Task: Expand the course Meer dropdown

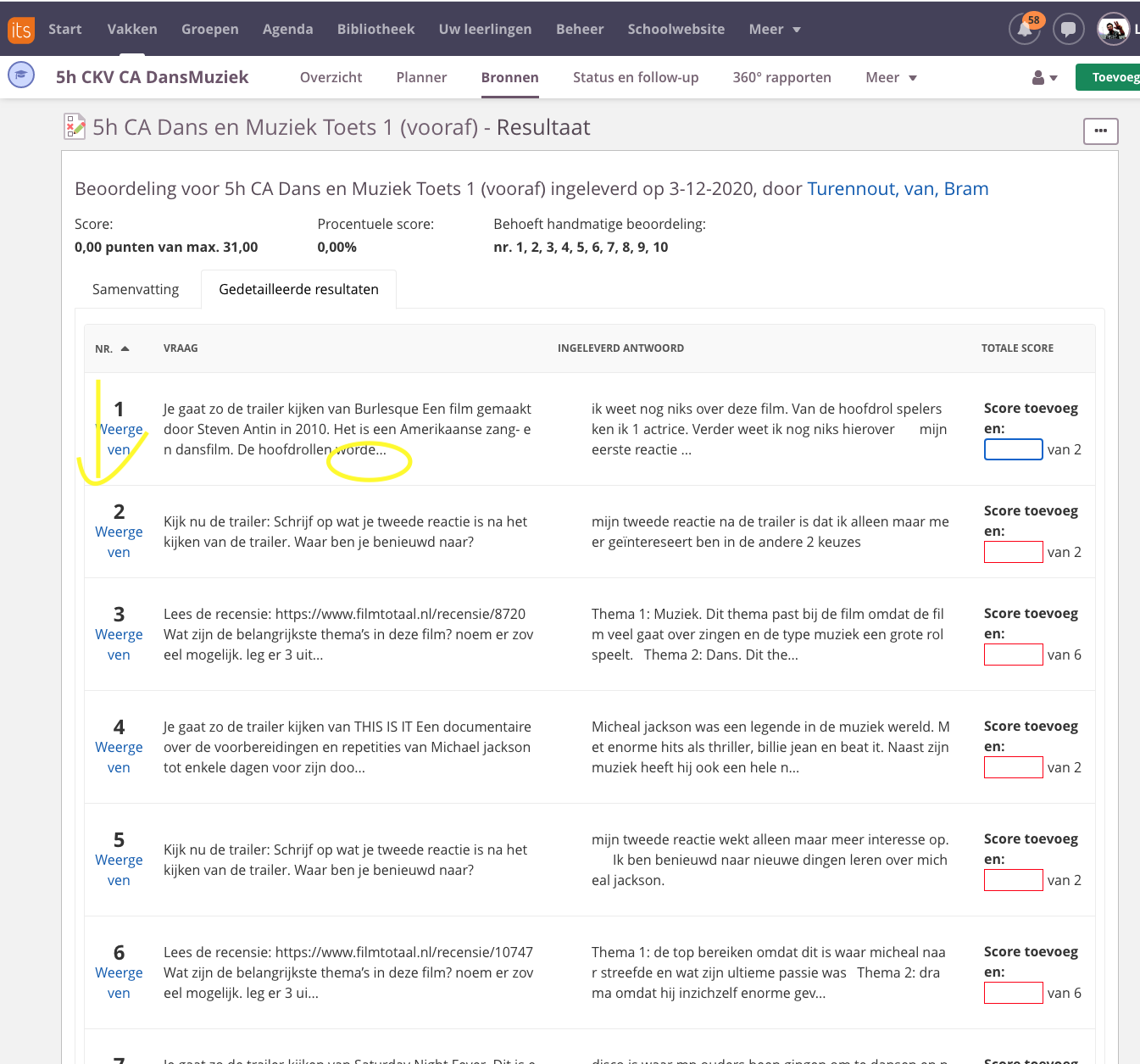Action: 890,78
